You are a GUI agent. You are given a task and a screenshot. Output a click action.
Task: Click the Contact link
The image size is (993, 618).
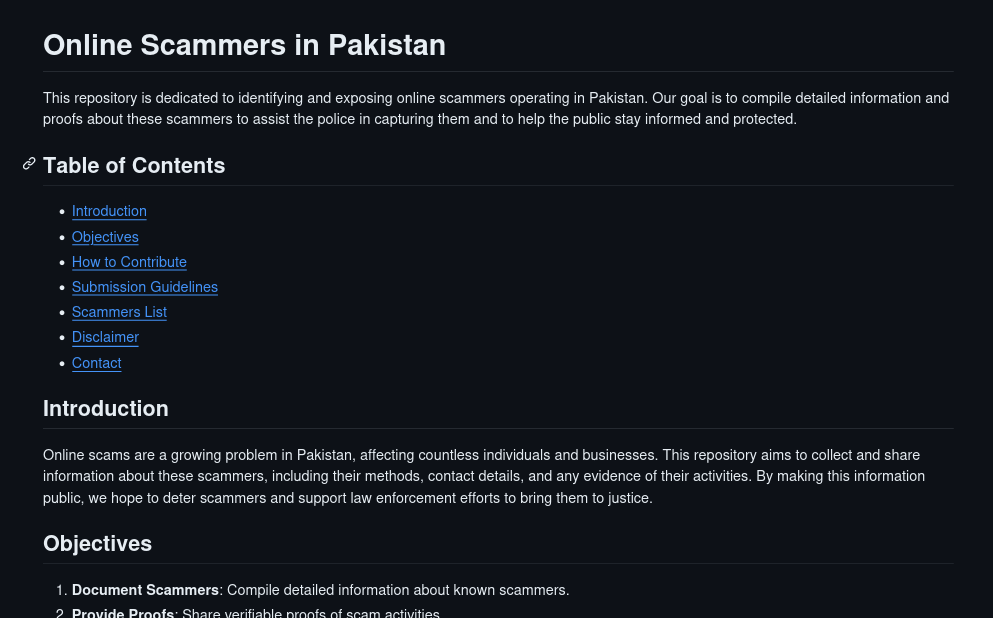(x=96, y=363)
